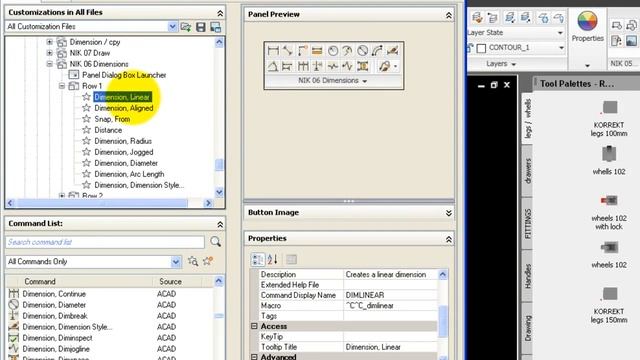The height and width of the screenshot is (360, 640).
Task: Click the first layer tool icon in AutoCAD ribbon
Action: pyautogui.click(x=477, y=17)
